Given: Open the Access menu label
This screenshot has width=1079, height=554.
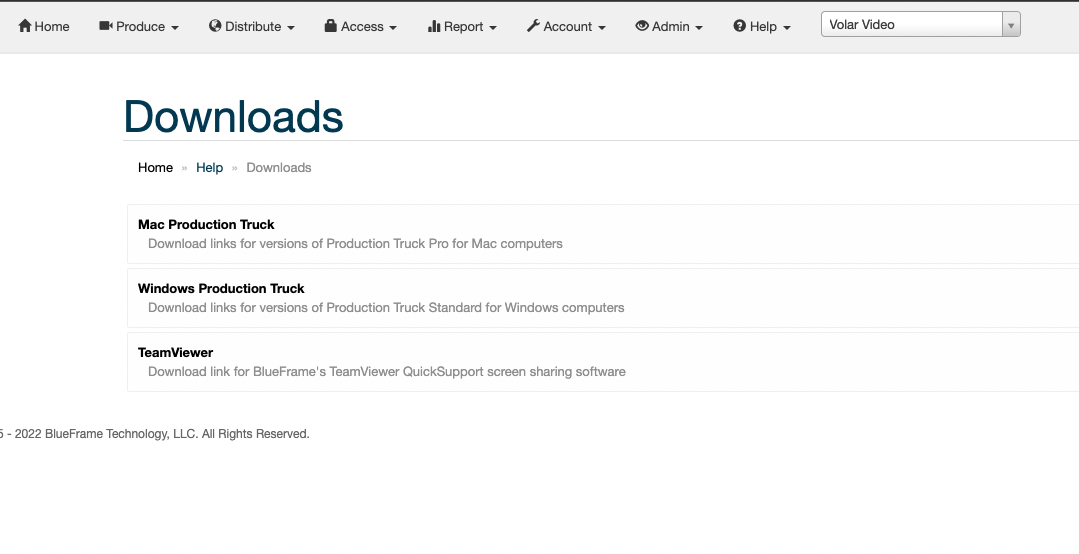Looking at the screenshot, I should [x=362, y=27].
